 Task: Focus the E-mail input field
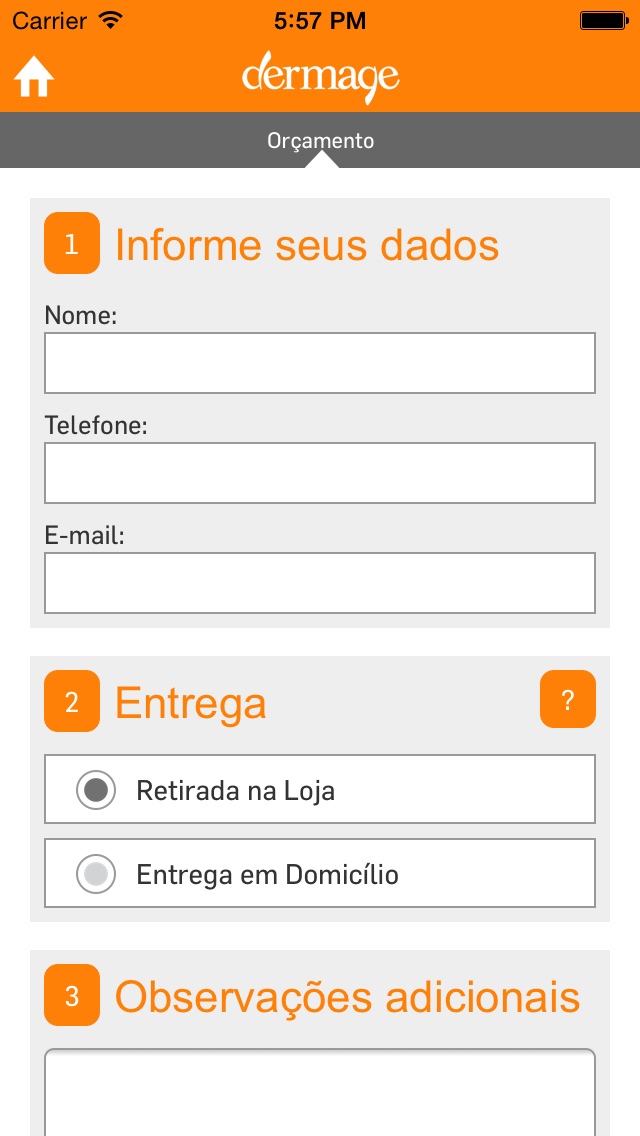coord(320,583)
